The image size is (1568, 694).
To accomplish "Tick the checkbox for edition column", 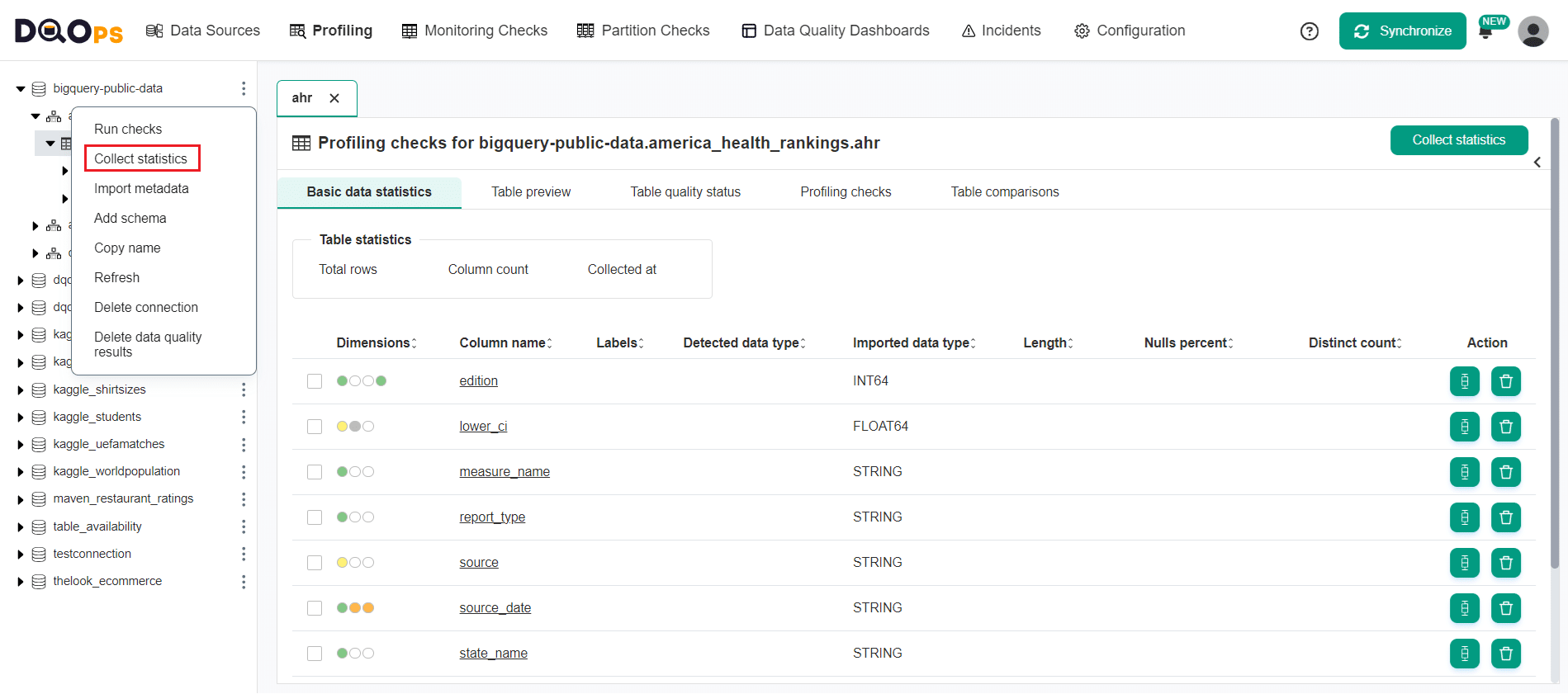I will (315, 381).
